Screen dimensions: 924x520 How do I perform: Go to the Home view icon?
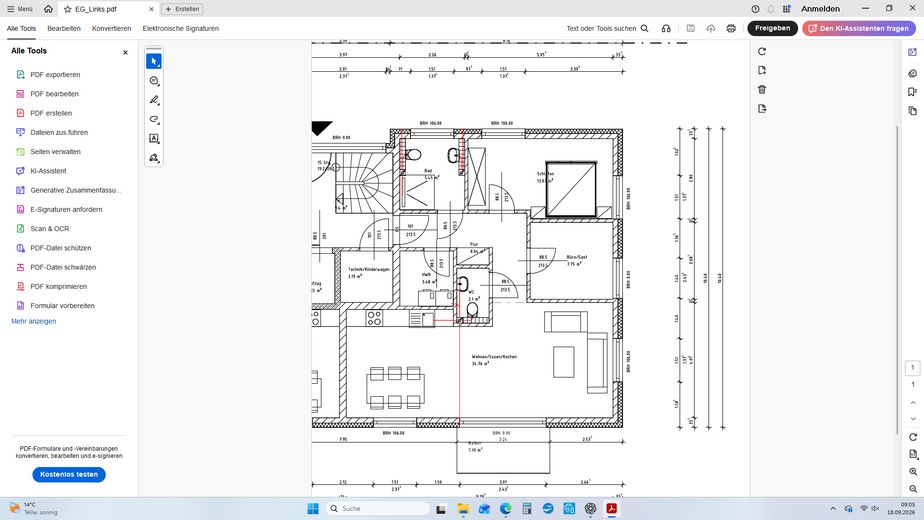[x=48, y=9]
